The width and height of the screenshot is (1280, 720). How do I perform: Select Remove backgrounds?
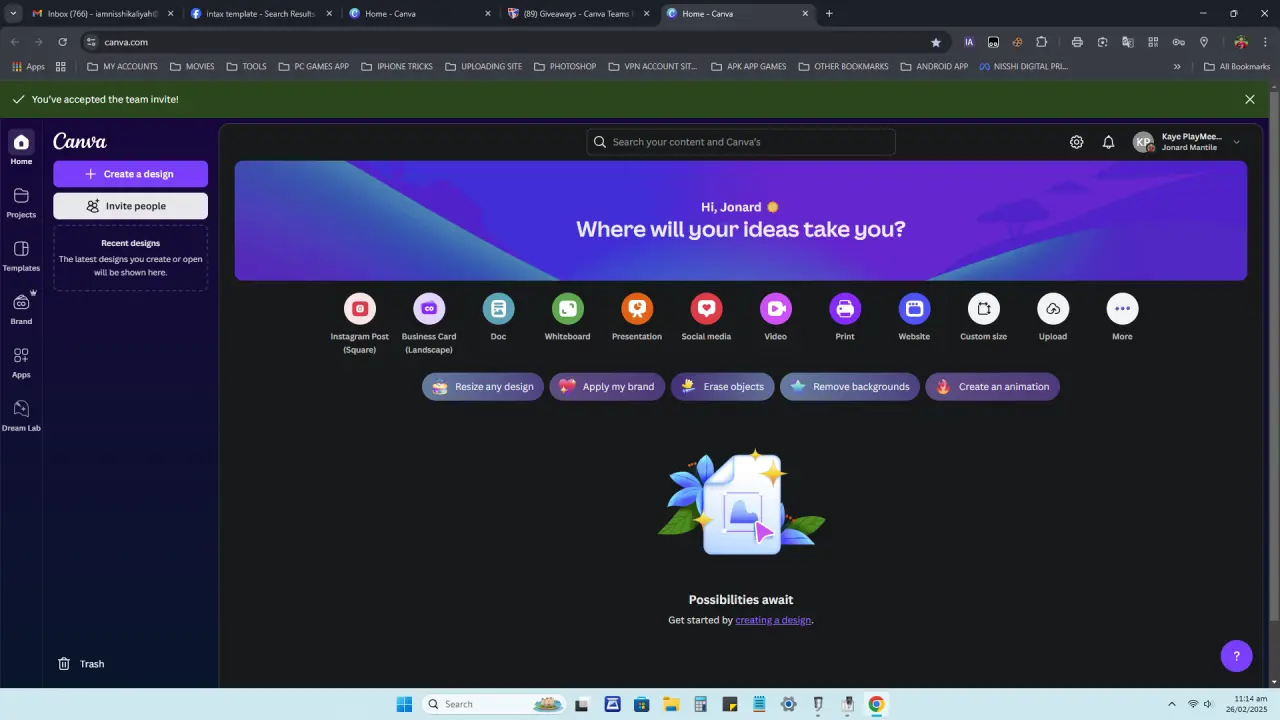click(x=850, y=387)
